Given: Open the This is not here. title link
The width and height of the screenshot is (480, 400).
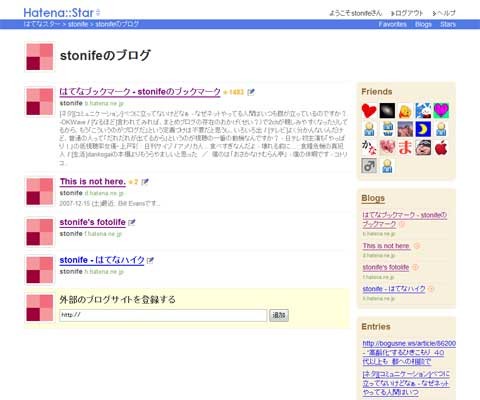Looking at the screenshot, I should 93,182.
